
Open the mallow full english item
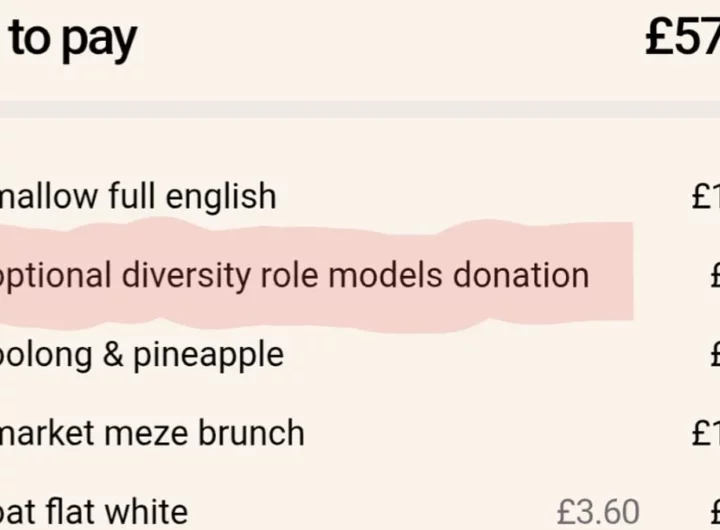point(138,197)
